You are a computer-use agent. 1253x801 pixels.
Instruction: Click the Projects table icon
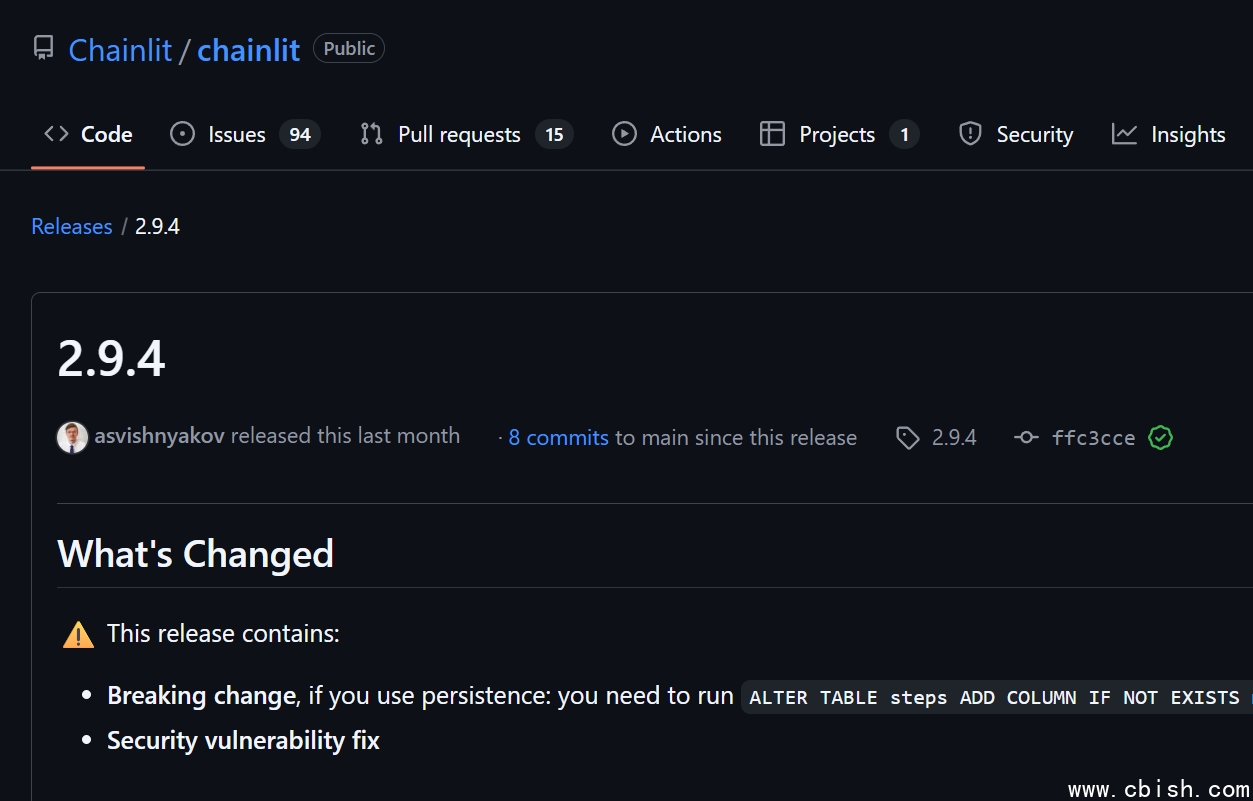tap(772, 134)
